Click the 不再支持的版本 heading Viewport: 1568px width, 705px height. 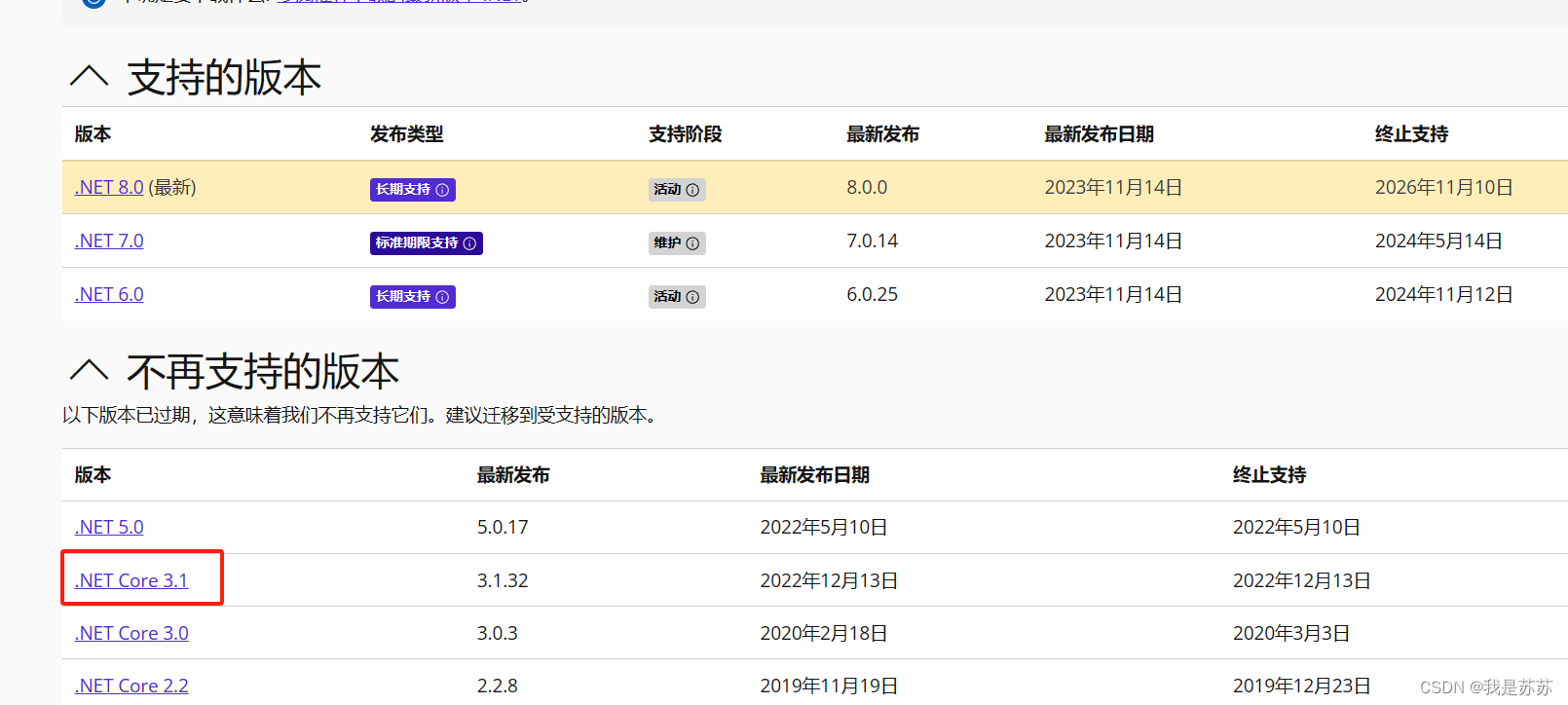263,371
